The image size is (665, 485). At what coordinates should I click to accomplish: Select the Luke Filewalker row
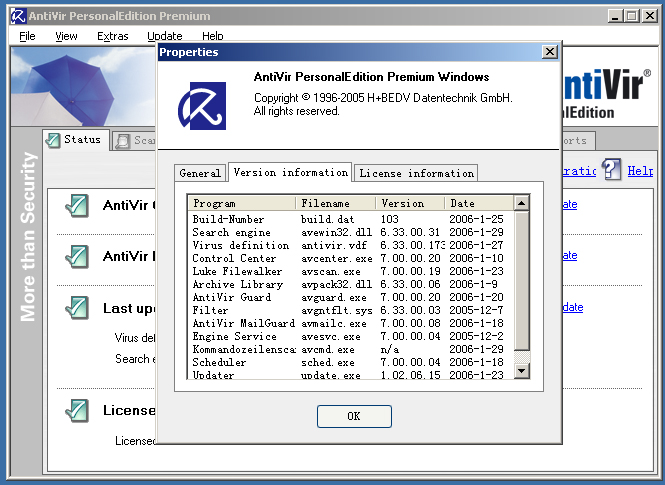351,271
